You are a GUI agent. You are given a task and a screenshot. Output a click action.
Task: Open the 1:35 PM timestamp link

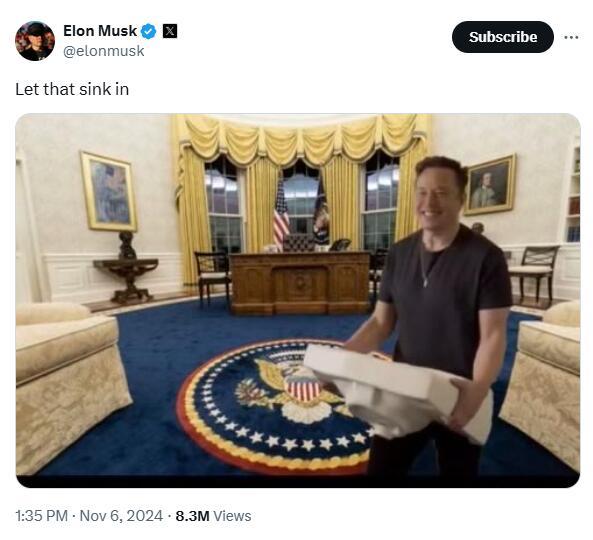click(x=42, y=516)
